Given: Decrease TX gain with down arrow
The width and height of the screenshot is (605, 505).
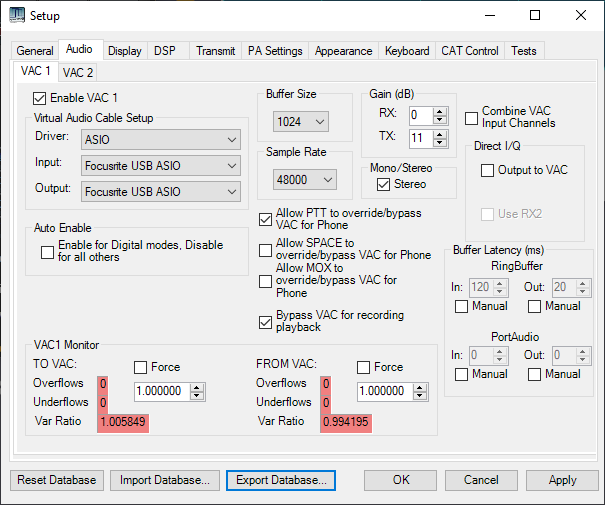Looking at the screenshot, I should (x=440, y=143).
